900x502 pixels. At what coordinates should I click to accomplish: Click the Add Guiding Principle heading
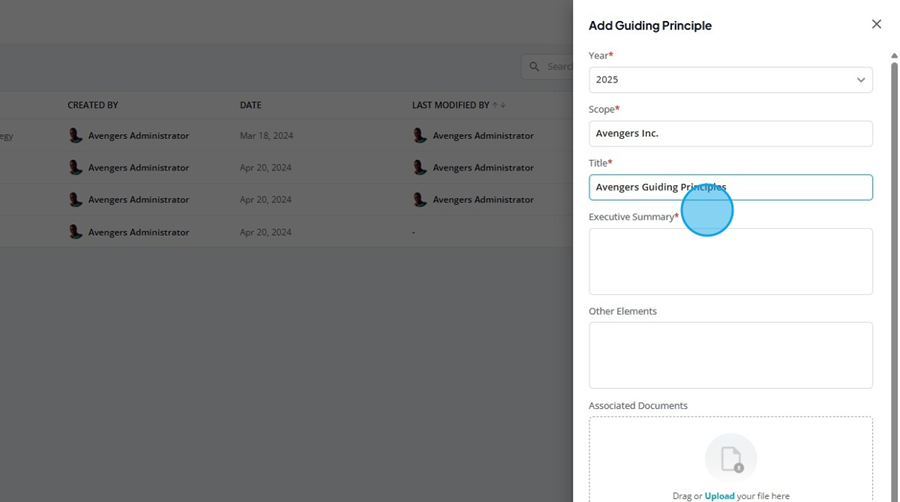(650, 25)
